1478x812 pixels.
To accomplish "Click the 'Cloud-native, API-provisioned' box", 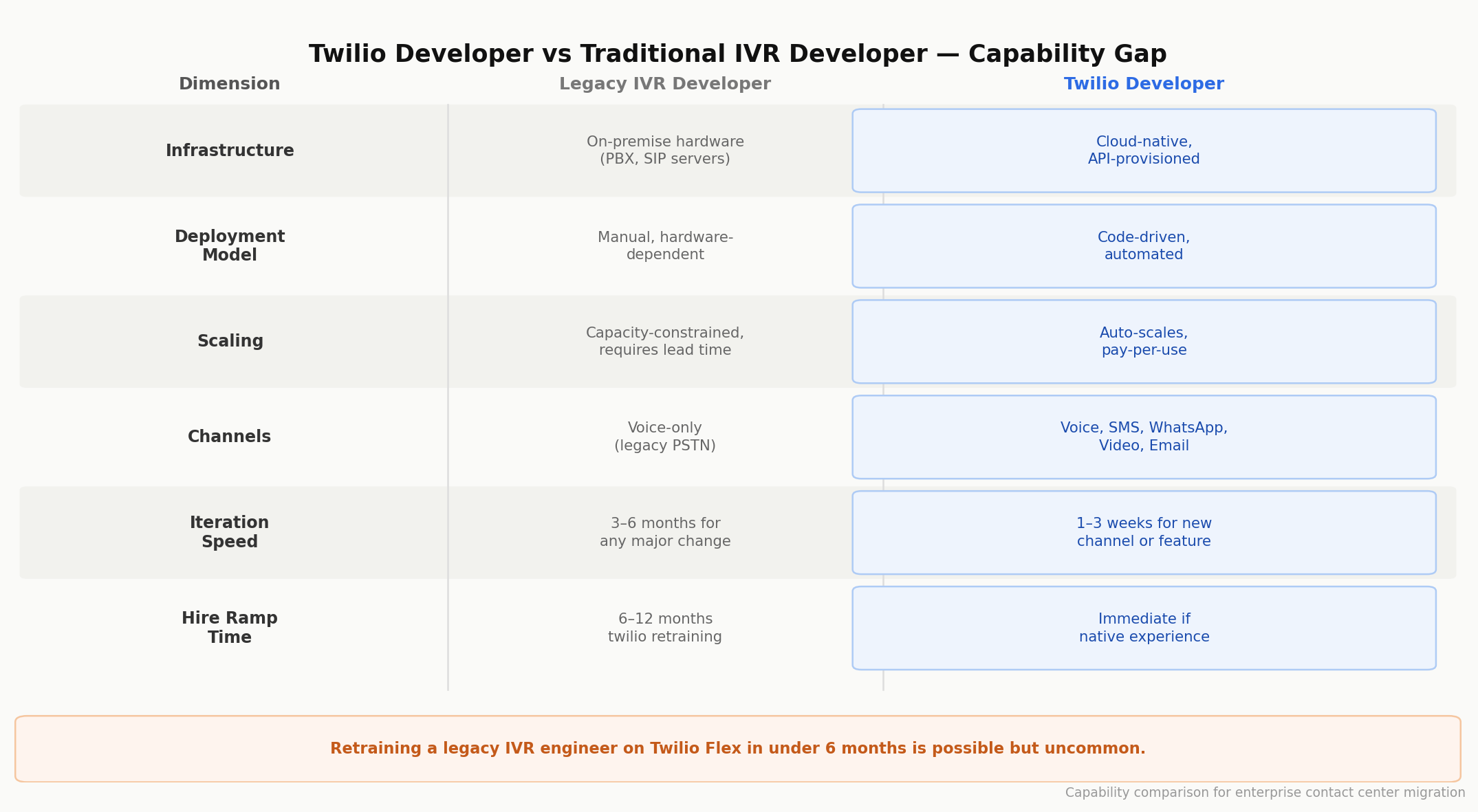I will tap(1144, 151).
